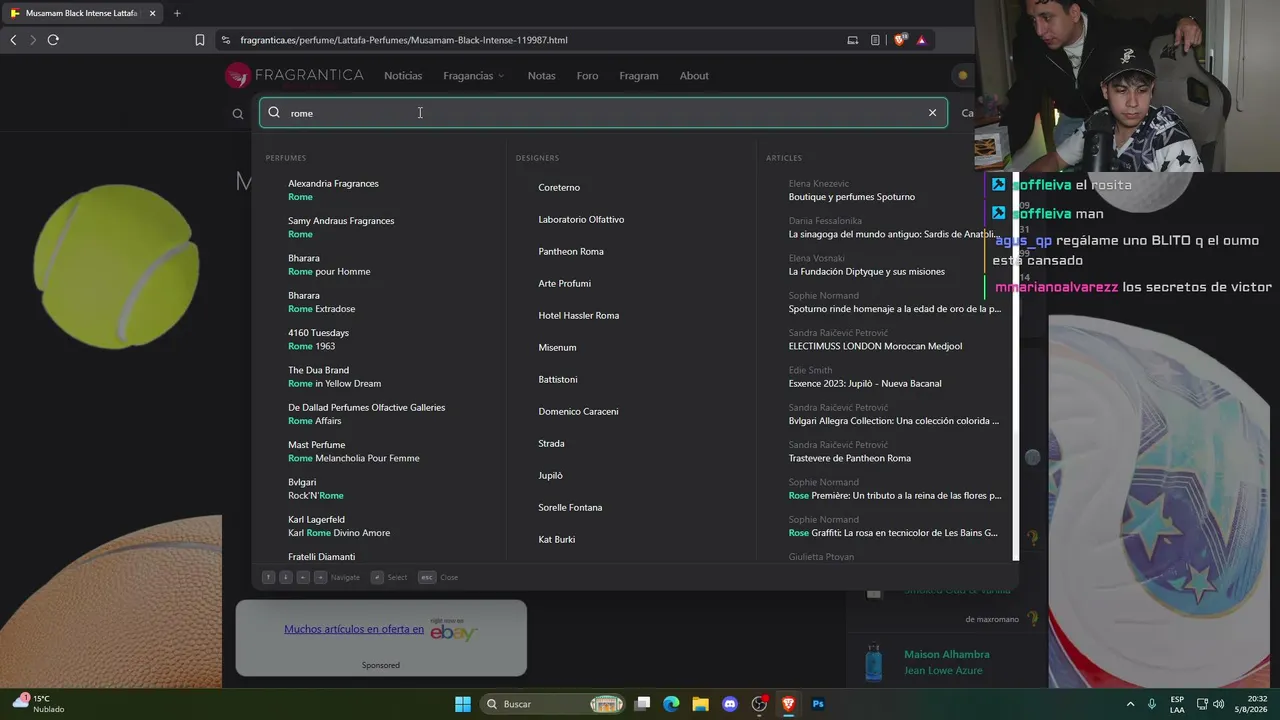The height and width of the screenshot is (720, 1280).
Task: Open Bharara Rome Extradose result
Action: (x=321, y=302)
